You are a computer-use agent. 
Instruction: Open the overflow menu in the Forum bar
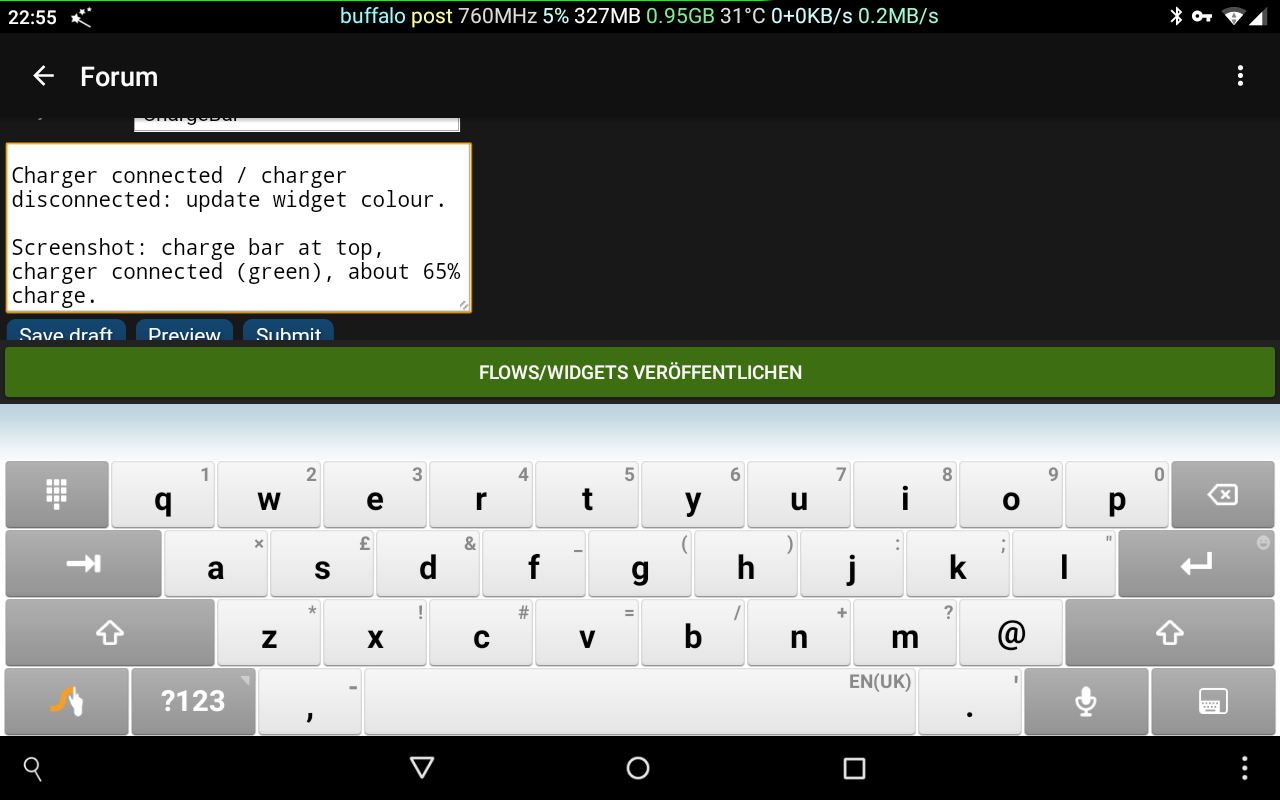click(x=1240, y=75)
